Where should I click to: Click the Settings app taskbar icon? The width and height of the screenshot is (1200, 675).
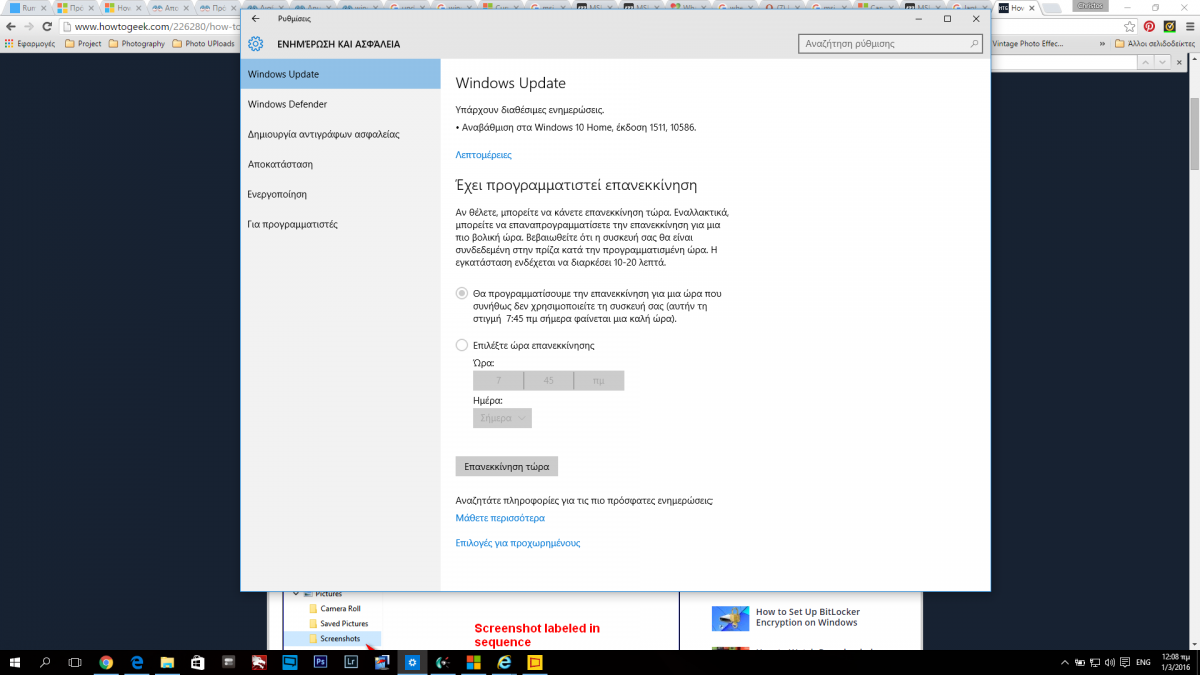pyautogui.click(x=411, y=662)
